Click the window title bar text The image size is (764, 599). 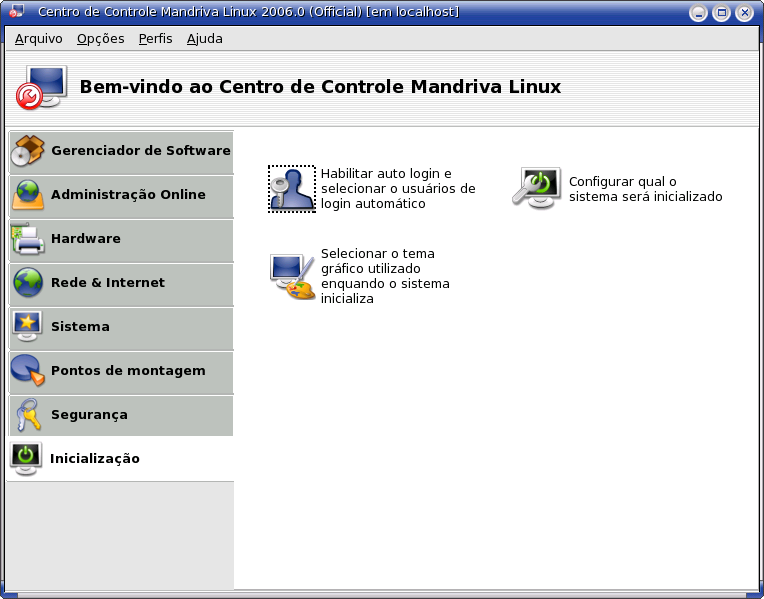[248, 12]
